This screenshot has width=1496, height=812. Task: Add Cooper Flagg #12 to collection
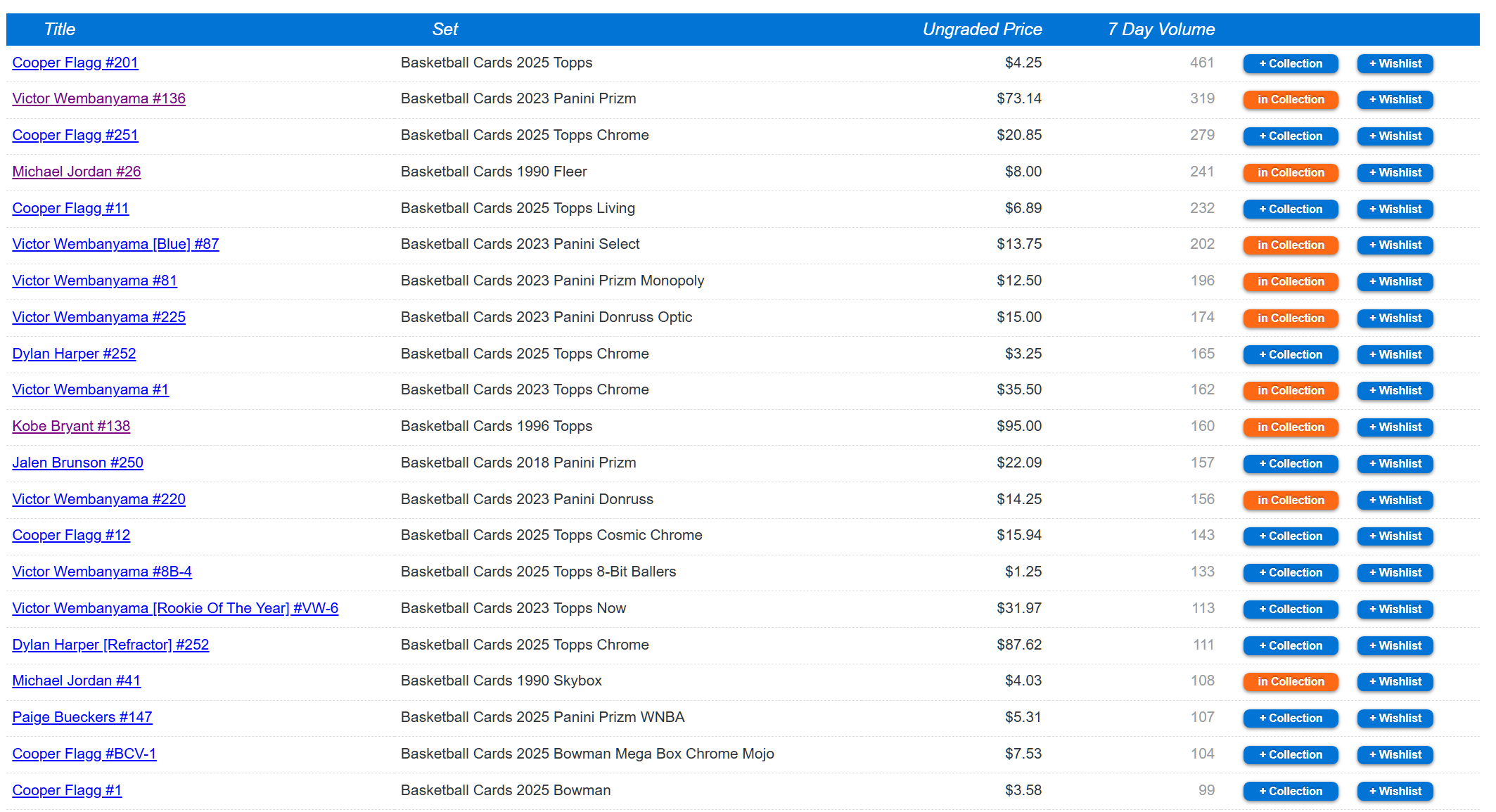[x=1291, y=536]
